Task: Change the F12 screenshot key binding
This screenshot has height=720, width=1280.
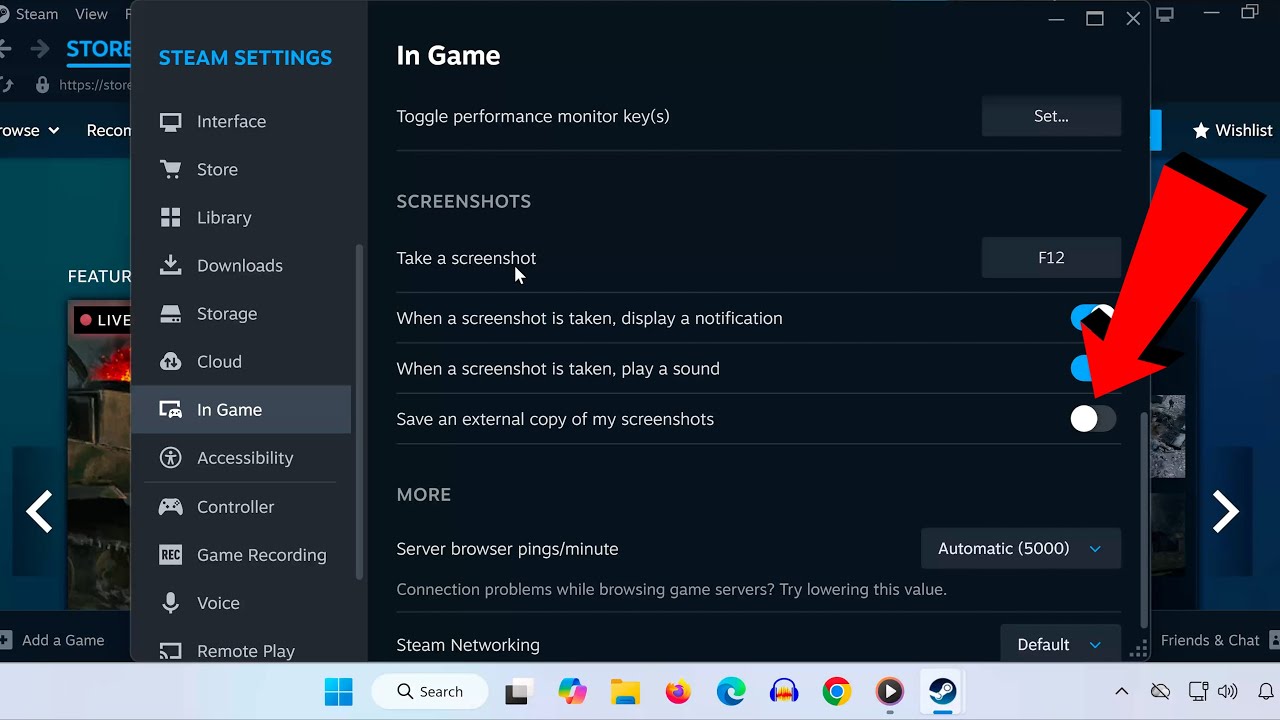Action: click(1051, 257)
